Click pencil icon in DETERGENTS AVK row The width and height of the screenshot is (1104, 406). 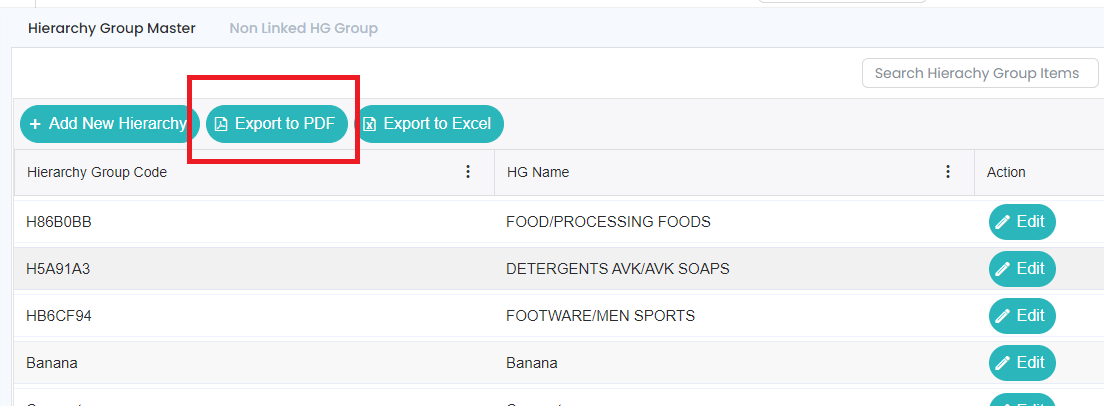coord(1003,269)
